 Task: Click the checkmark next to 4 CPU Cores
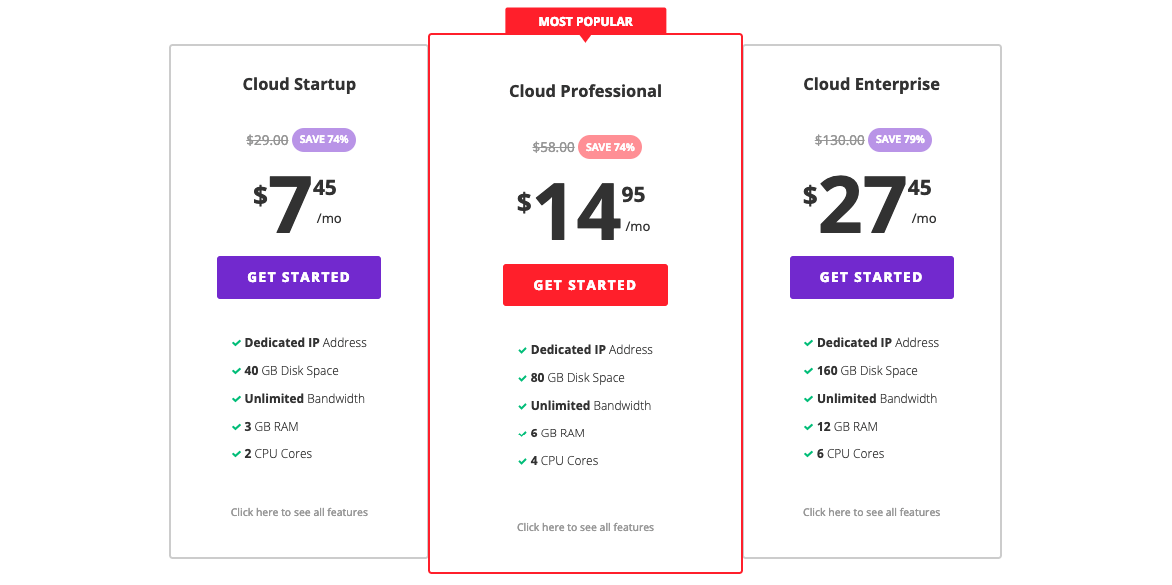point(522,461)
